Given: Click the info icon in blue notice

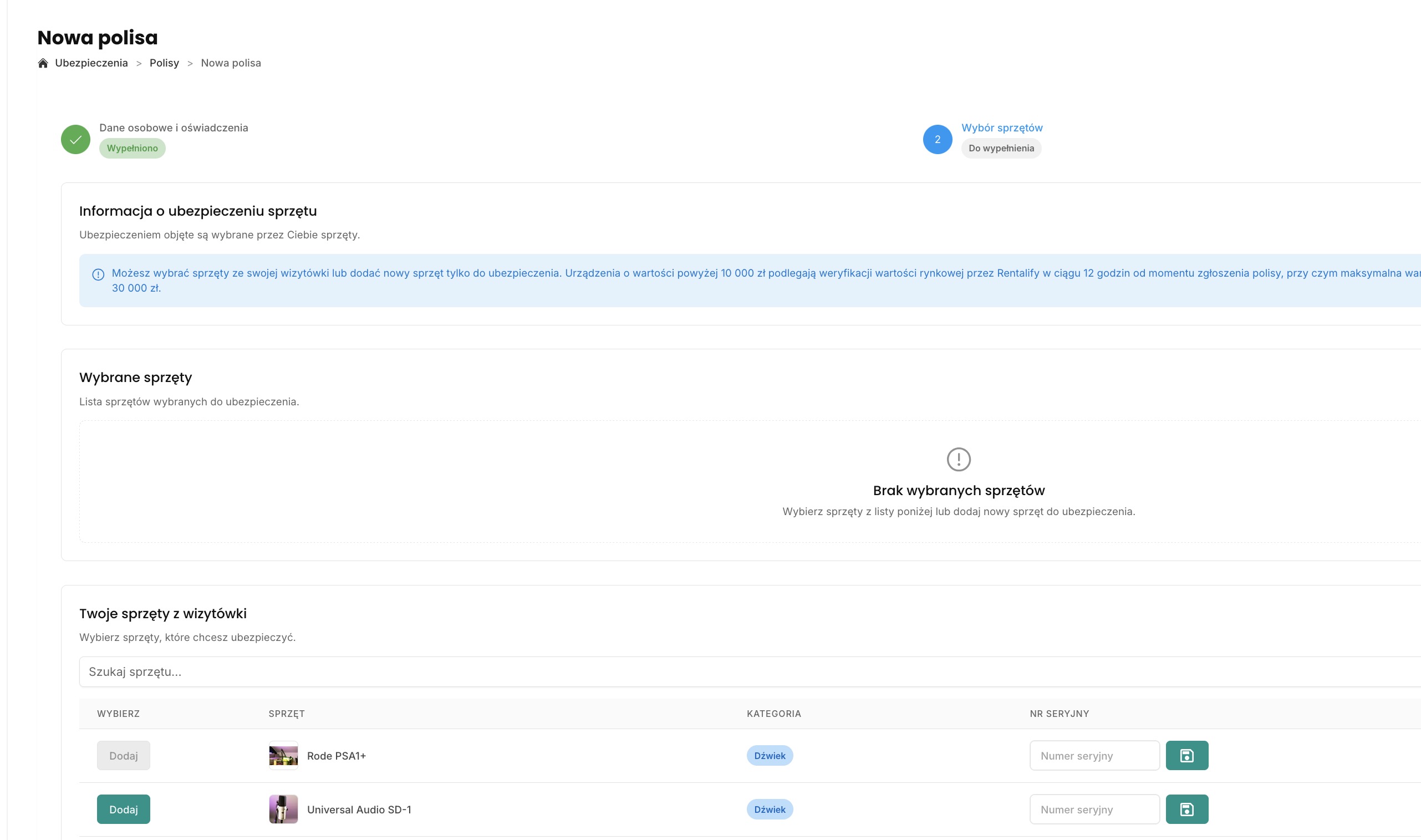Looking at the screenshot, I should pos(98,274).
